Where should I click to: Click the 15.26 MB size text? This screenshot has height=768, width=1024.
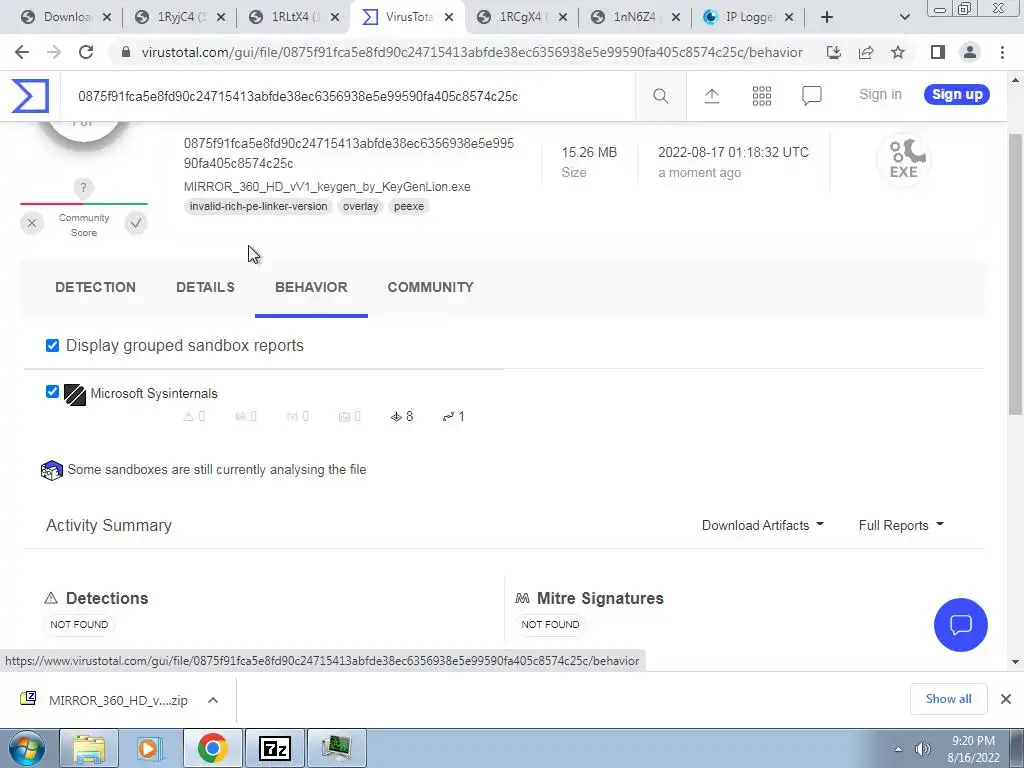pyautogui.click(x=589, y=152)
